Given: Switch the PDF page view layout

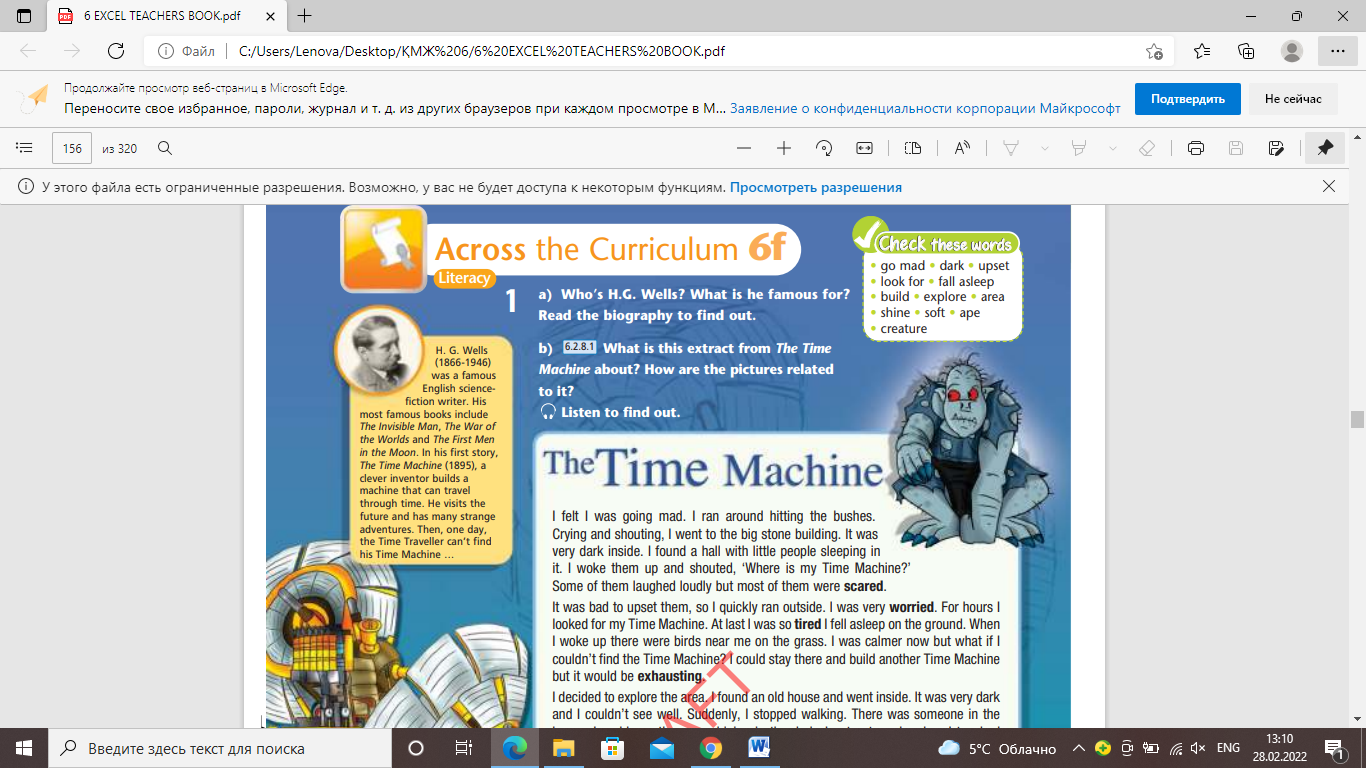Looking at the screenshot, I should point(913,148).
